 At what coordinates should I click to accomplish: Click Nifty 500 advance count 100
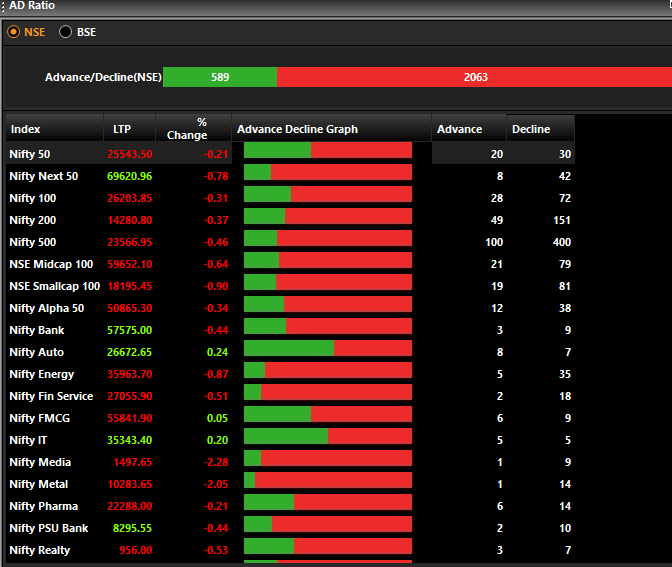(494, 242)
